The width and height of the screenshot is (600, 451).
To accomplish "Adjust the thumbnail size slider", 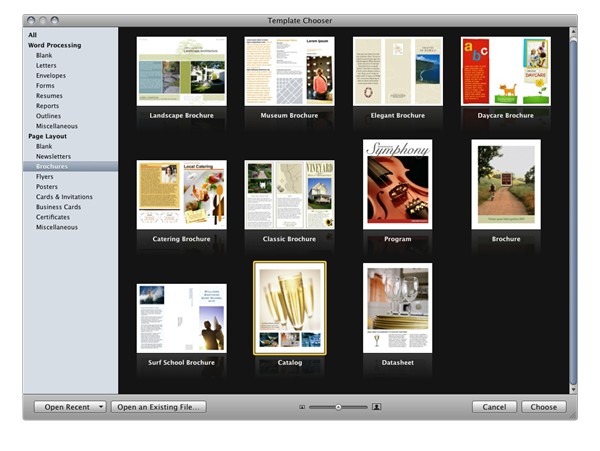I will pyautogui.click(x=338, y=407).
